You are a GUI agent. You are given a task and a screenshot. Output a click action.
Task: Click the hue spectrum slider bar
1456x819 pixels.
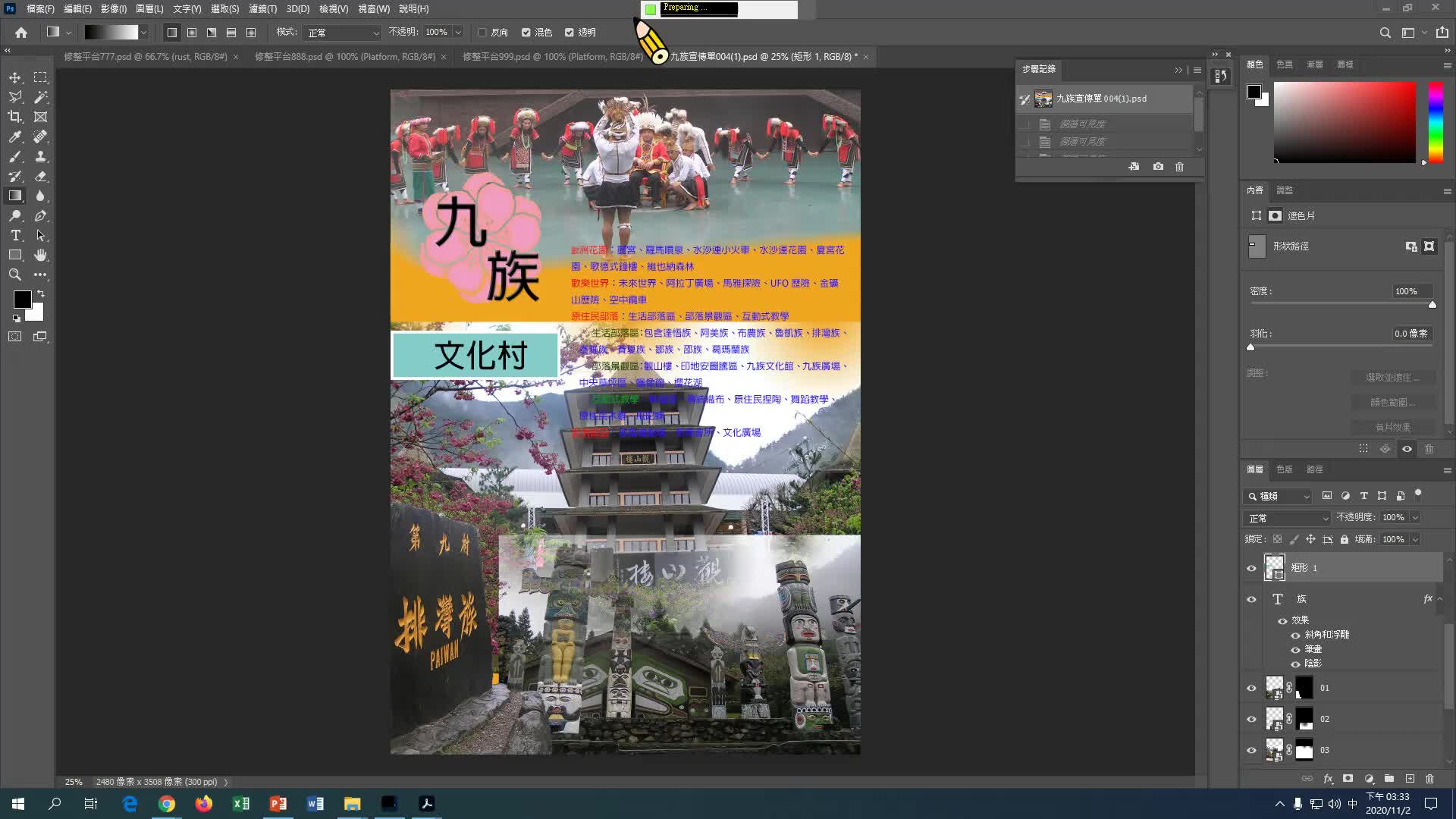1436,122
